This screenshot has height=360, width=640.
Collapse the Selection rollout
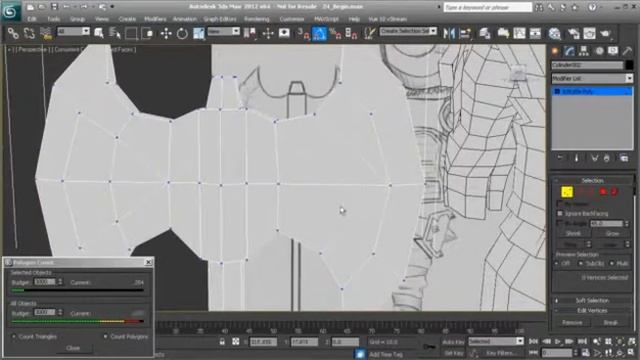click(592, 180)
